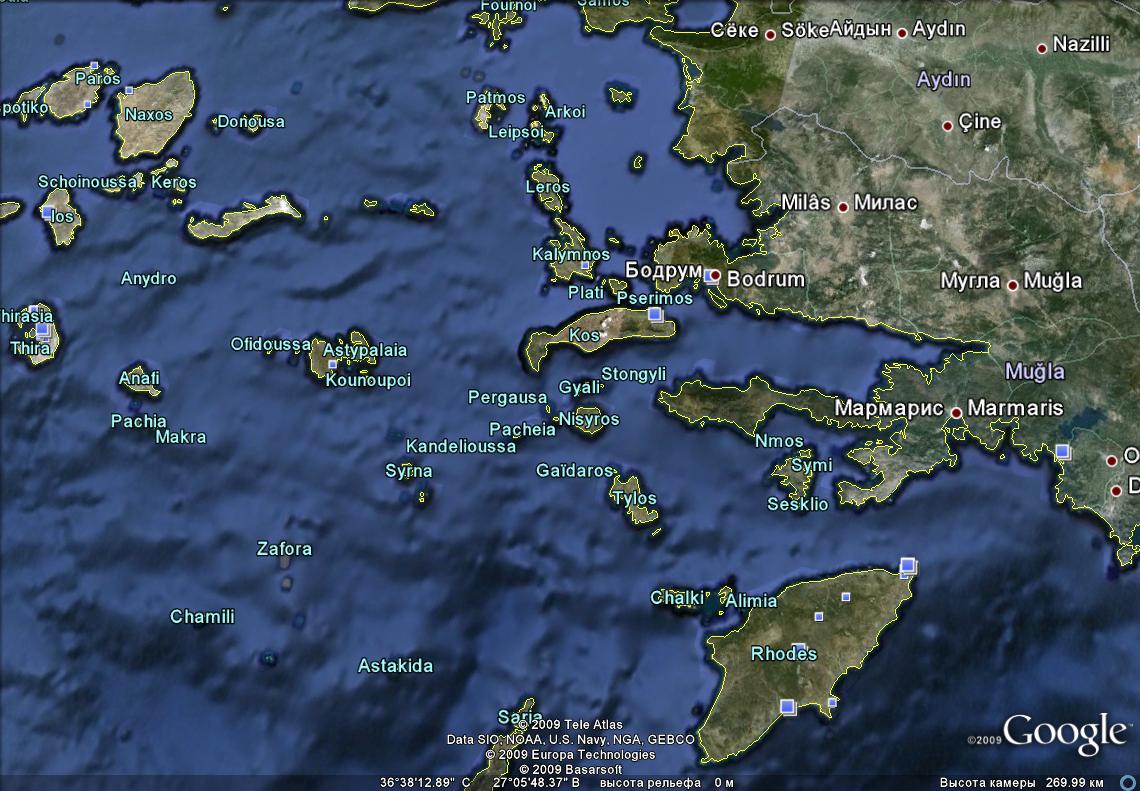Click large blue placemark on Rhodes south coast
Screen dimensions: 1140x791
[787, 707]
